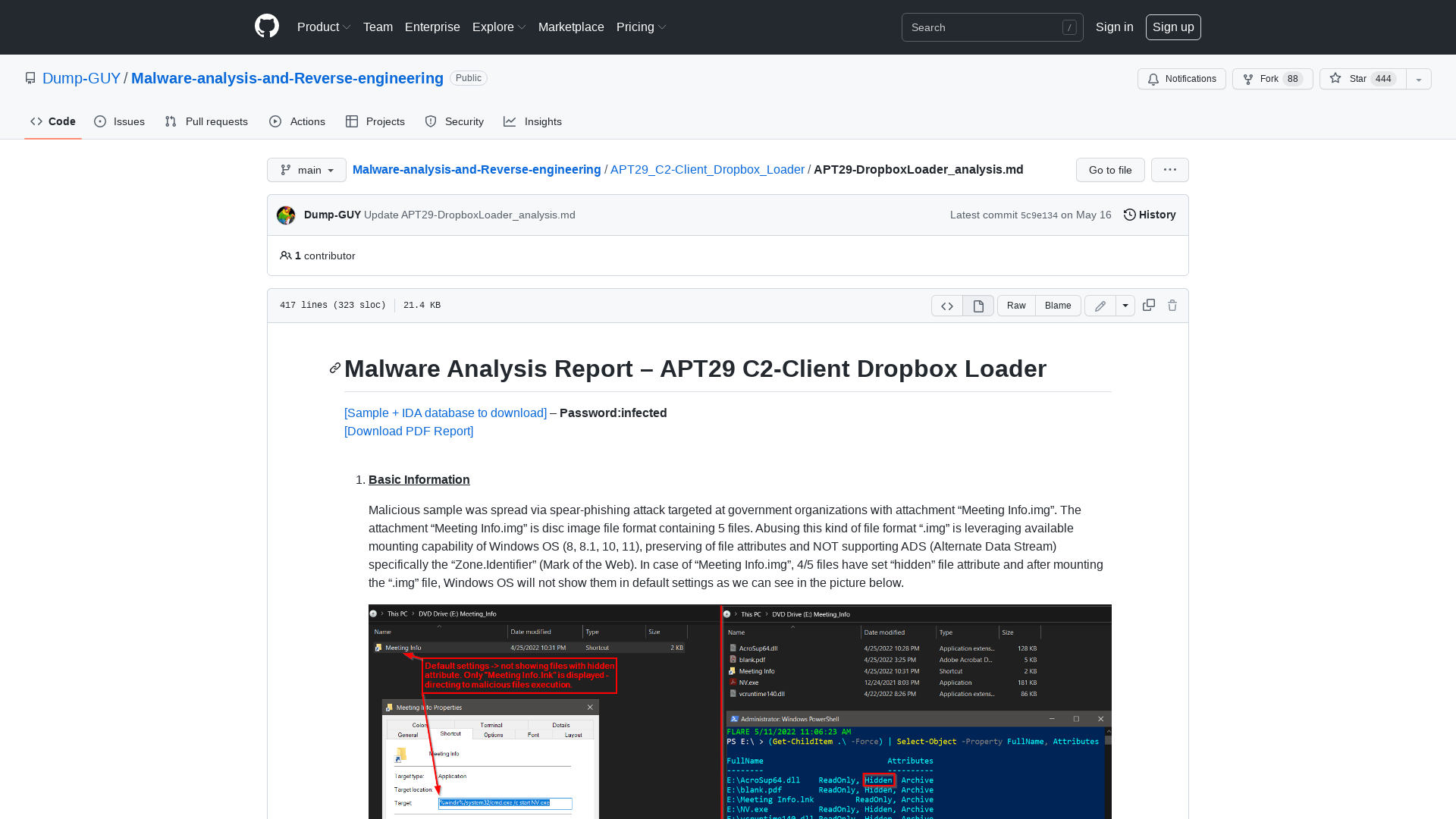Click the Notifications bell button

(1181, 79)
